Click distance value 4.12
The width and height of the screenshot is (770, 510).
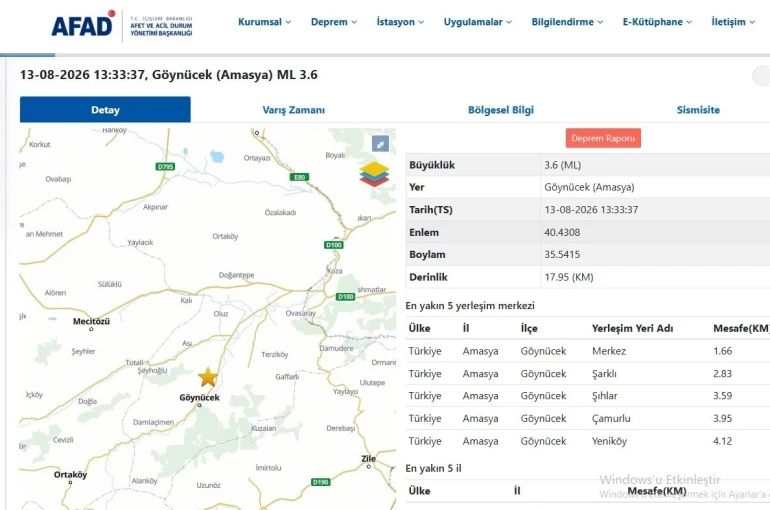722,441
